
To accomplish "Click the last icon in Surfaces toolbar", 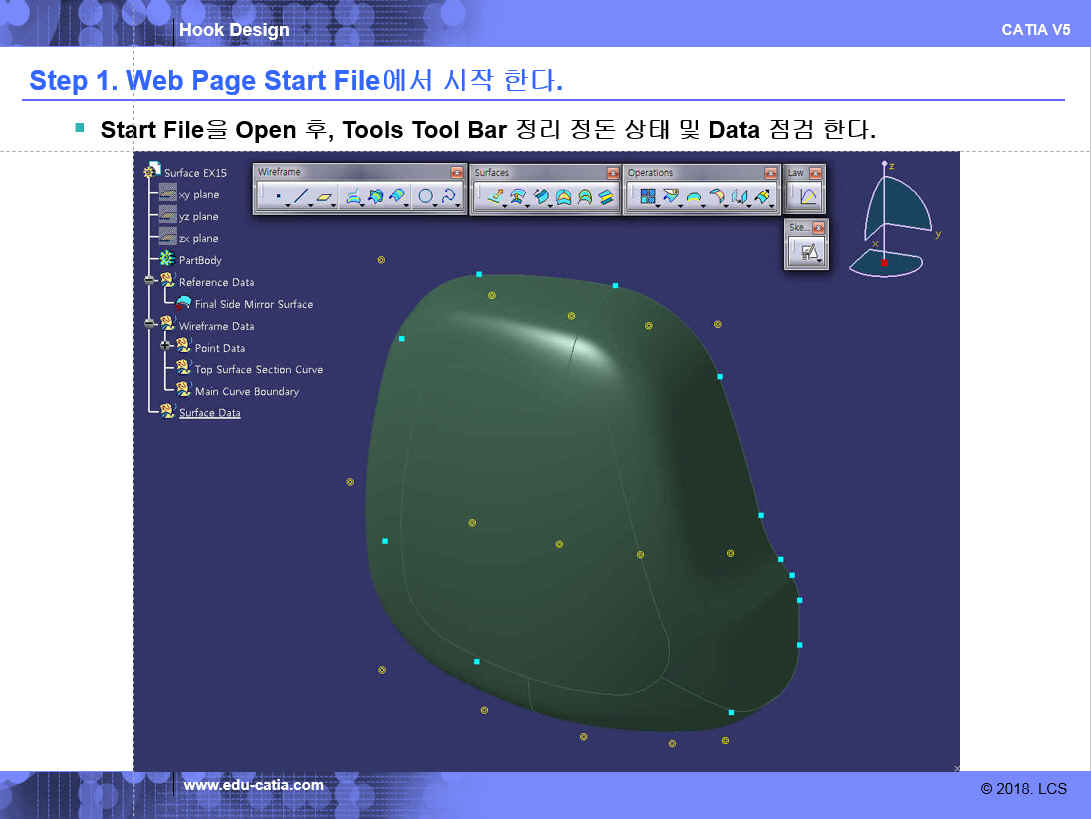I will point(606,197).
